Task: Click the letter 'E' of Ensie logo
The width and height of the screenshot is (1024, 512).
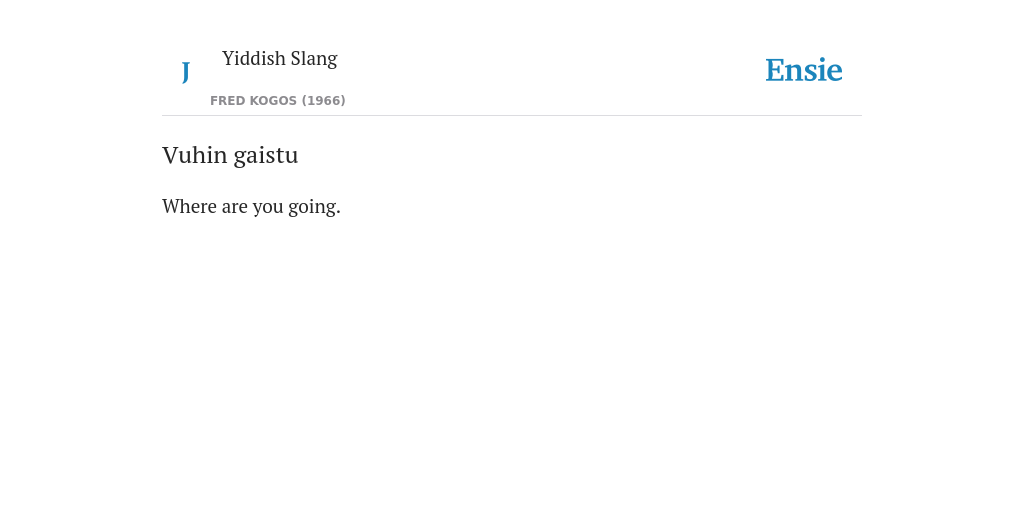Action: 775,70
